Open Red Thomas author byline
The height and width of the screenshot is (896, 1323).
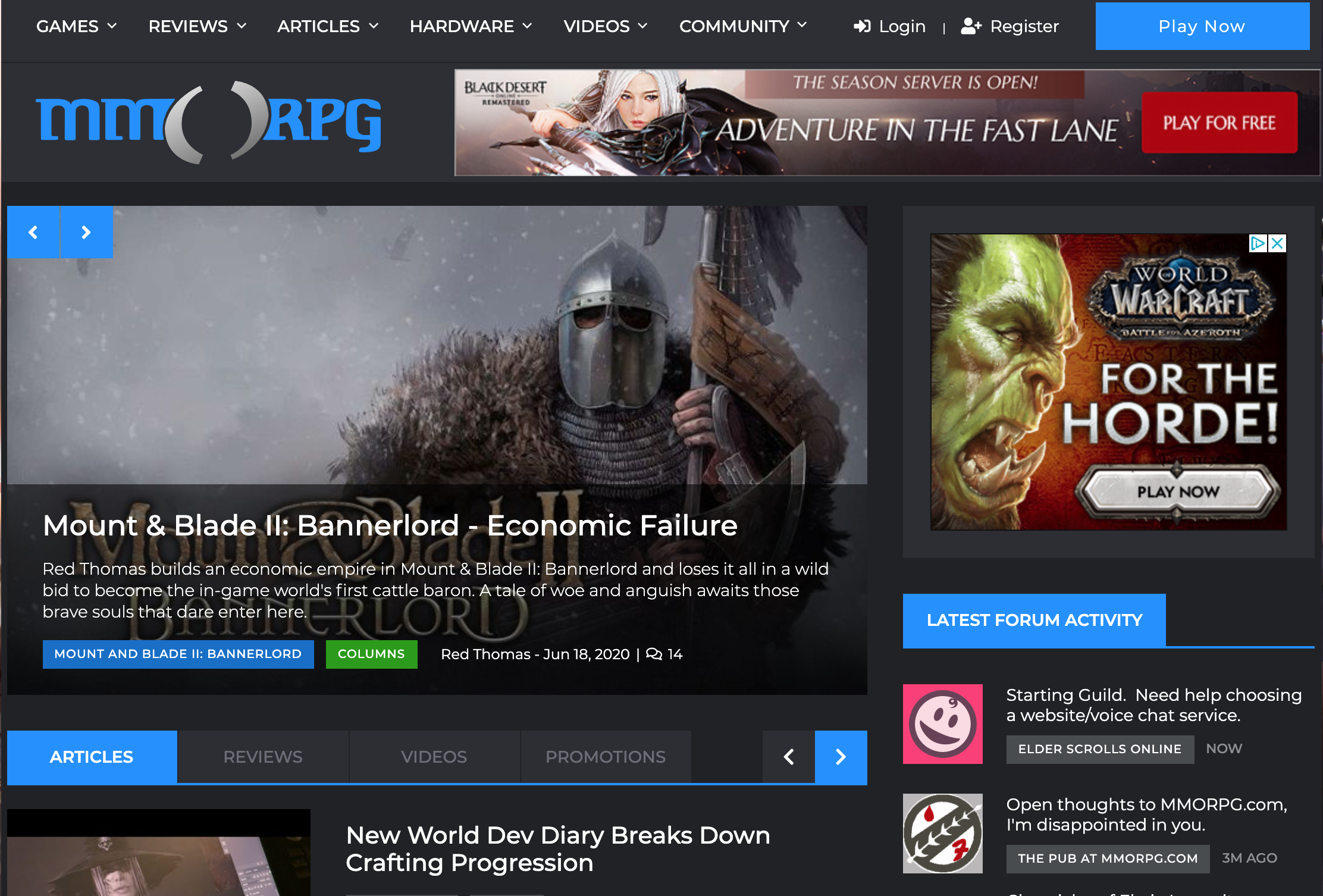485,654
